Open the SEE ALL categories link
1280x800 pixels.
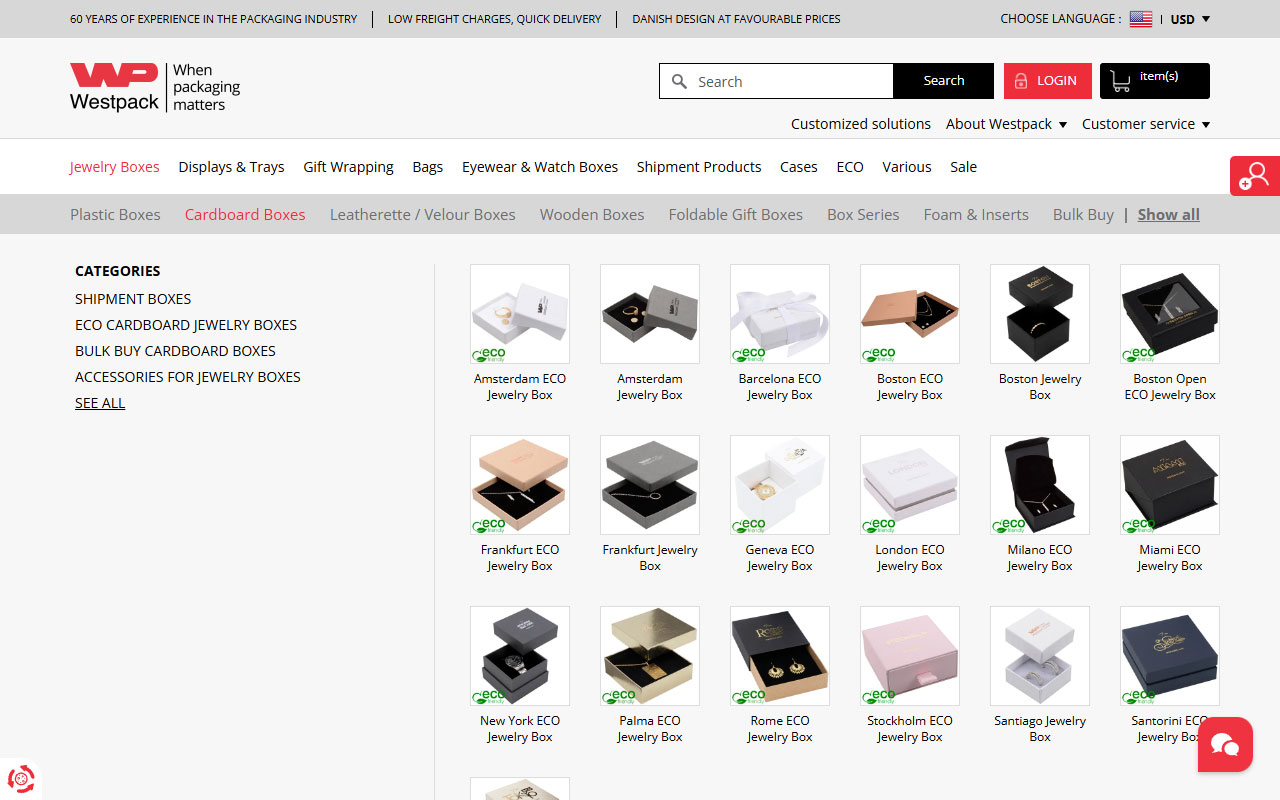[x=99, y=403]
